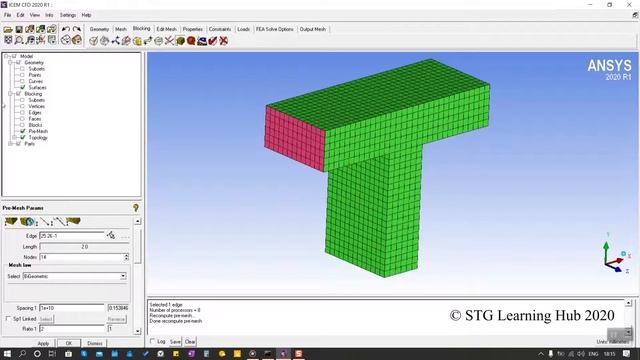Open the Settings menu
The image size is (640, 360).
tap(68, 15)
